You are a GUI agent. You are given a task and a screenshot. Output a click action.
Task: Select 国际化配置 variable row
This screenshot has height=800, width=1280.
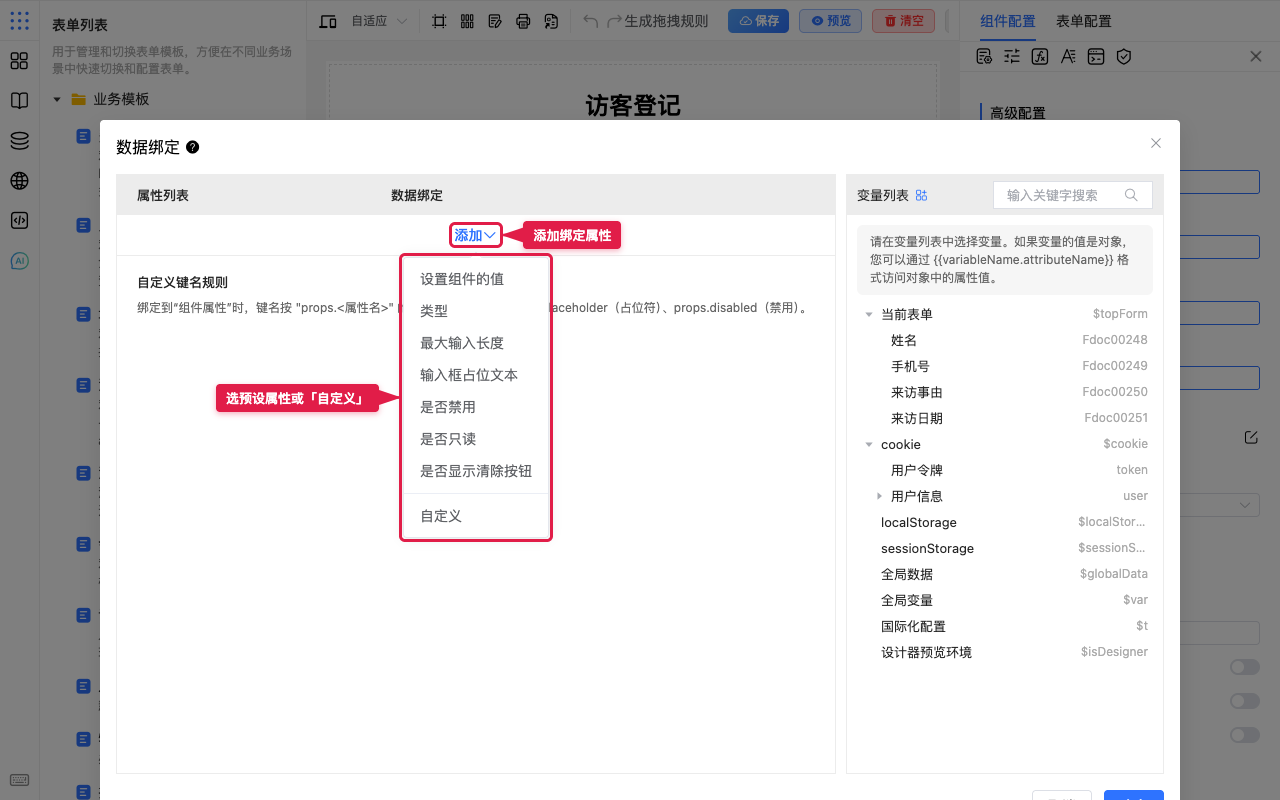(x=1005, y=626)
